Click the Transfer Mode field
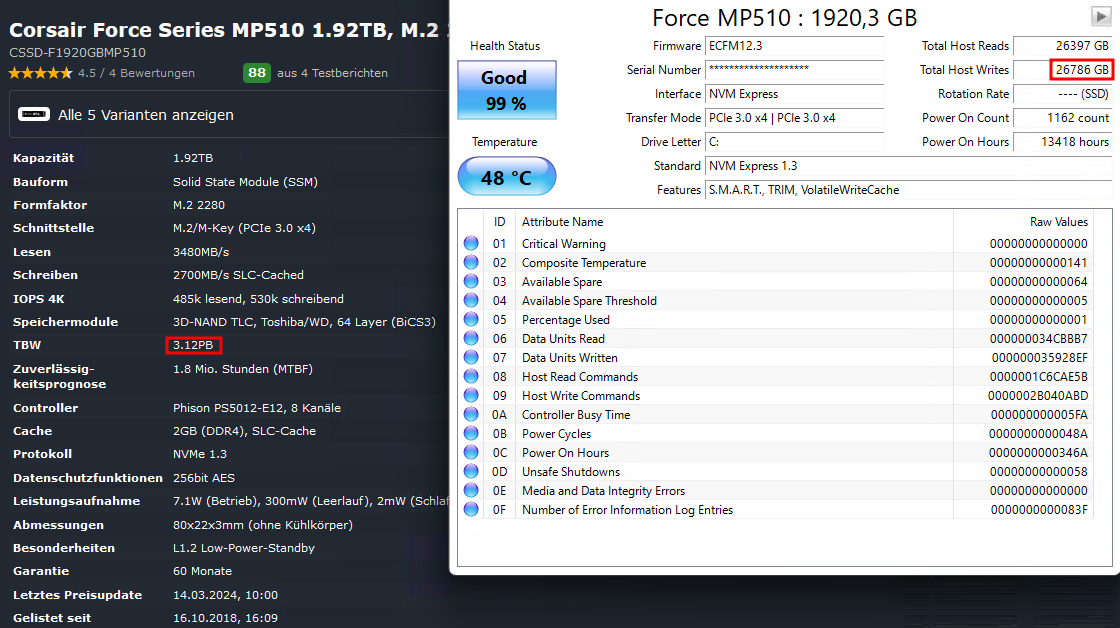Image resolution: width=1120 pixels, height=628 pixels. pos(794,118)
